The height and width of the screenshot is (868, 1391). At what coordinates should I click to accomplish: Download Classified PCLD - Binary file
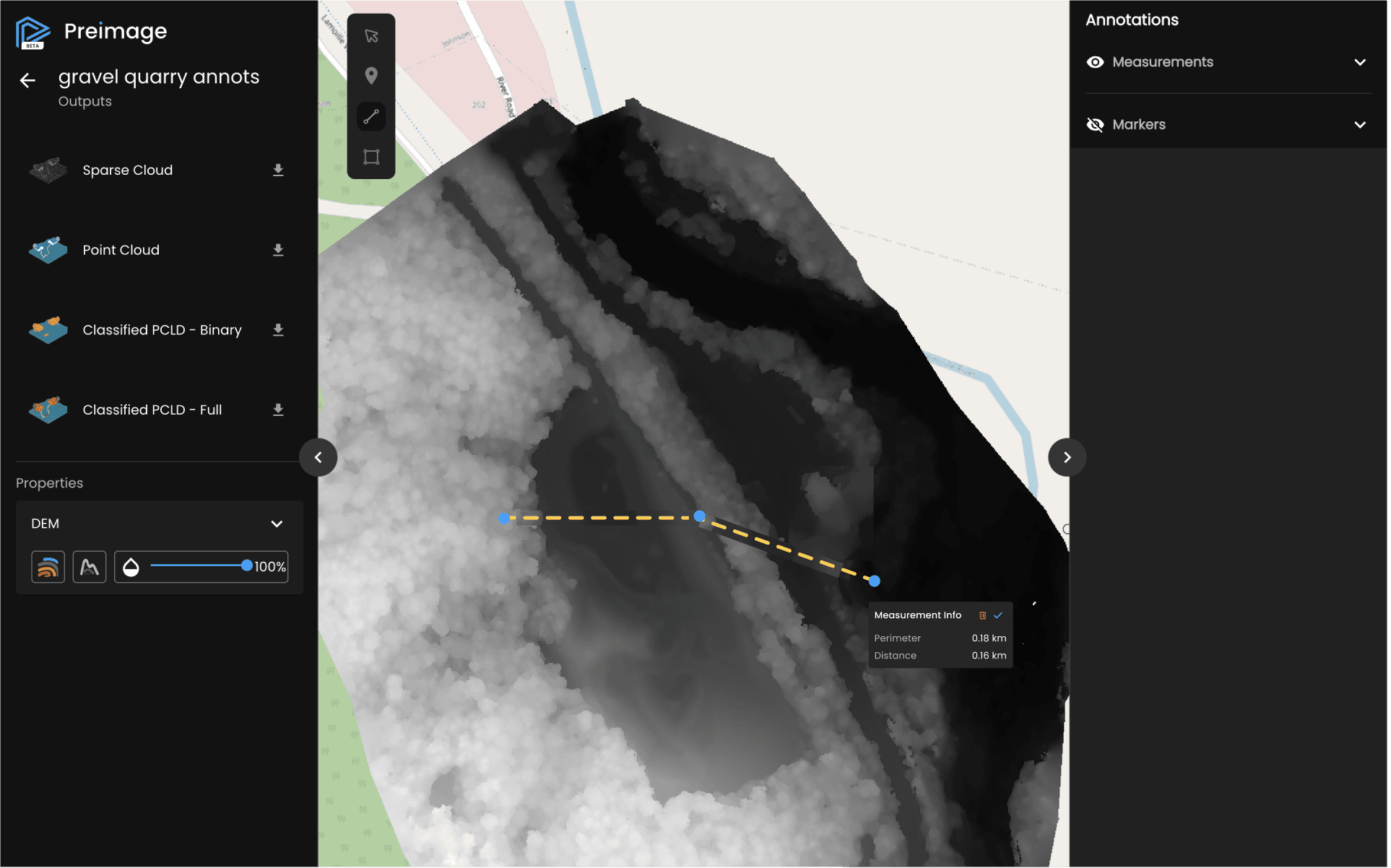pos(278,330)
